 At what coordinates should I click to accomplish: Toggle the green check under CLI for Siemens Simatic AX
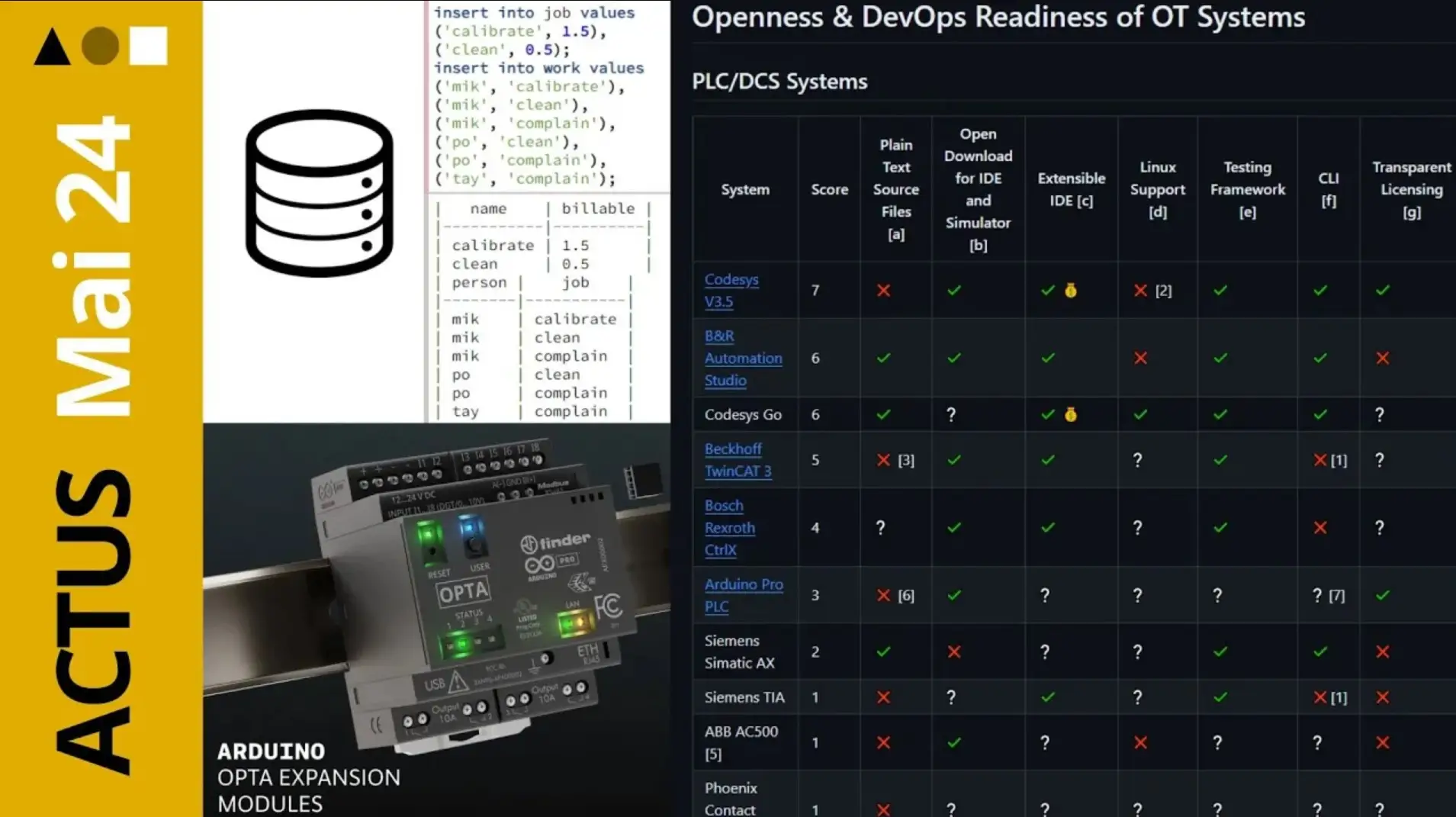[1318, 652]
